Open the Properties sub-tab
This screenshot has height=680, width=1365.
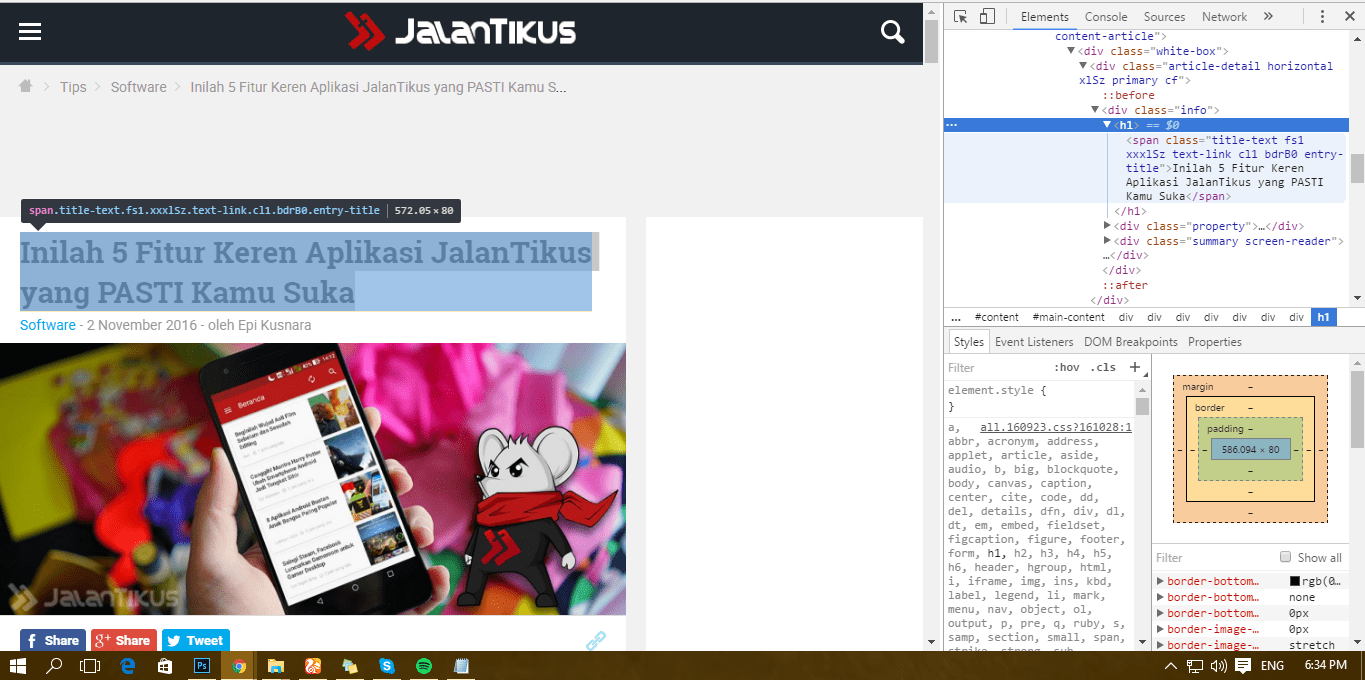[1214, 342]
